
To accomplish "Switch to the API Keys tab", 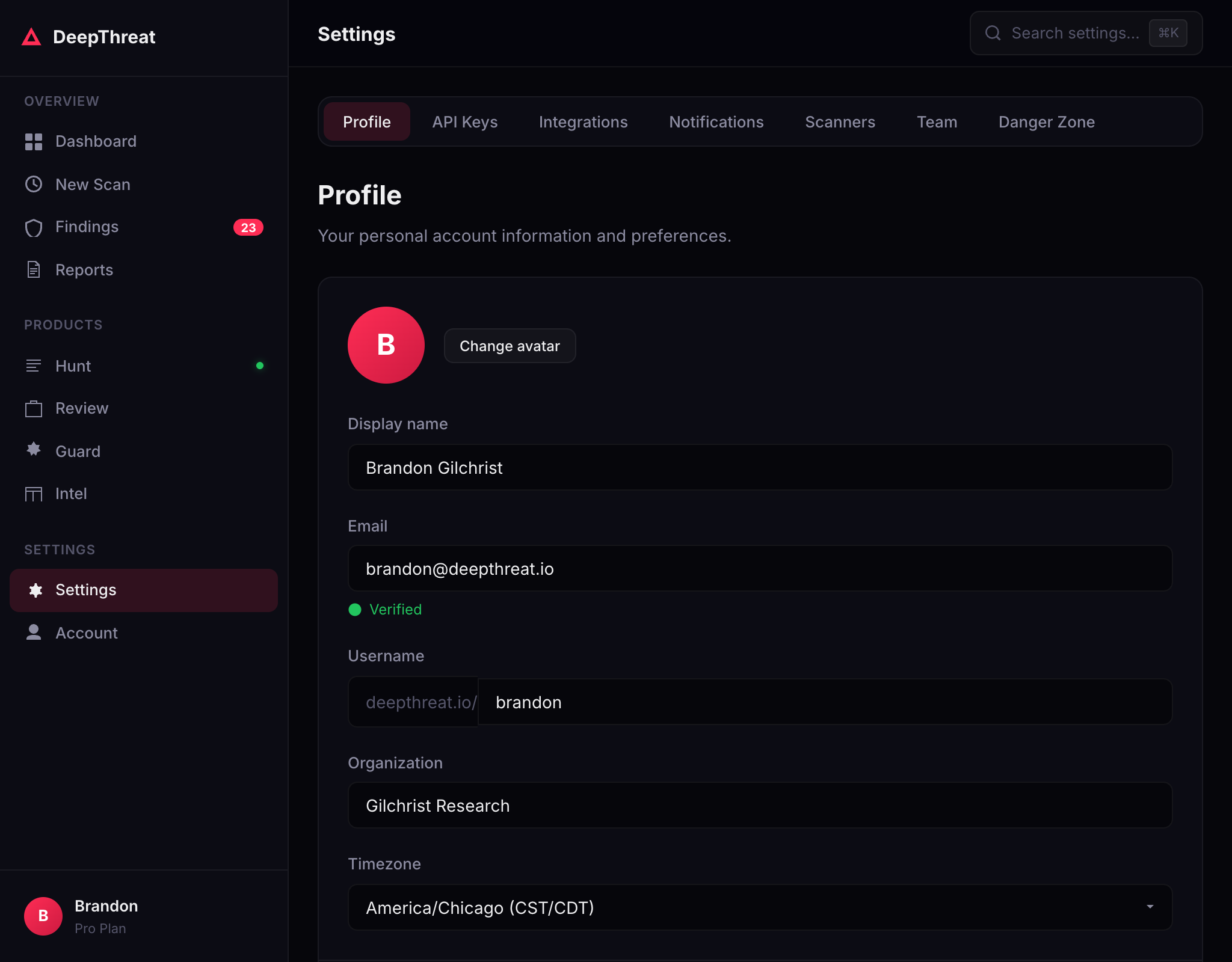I will [464, 122].
